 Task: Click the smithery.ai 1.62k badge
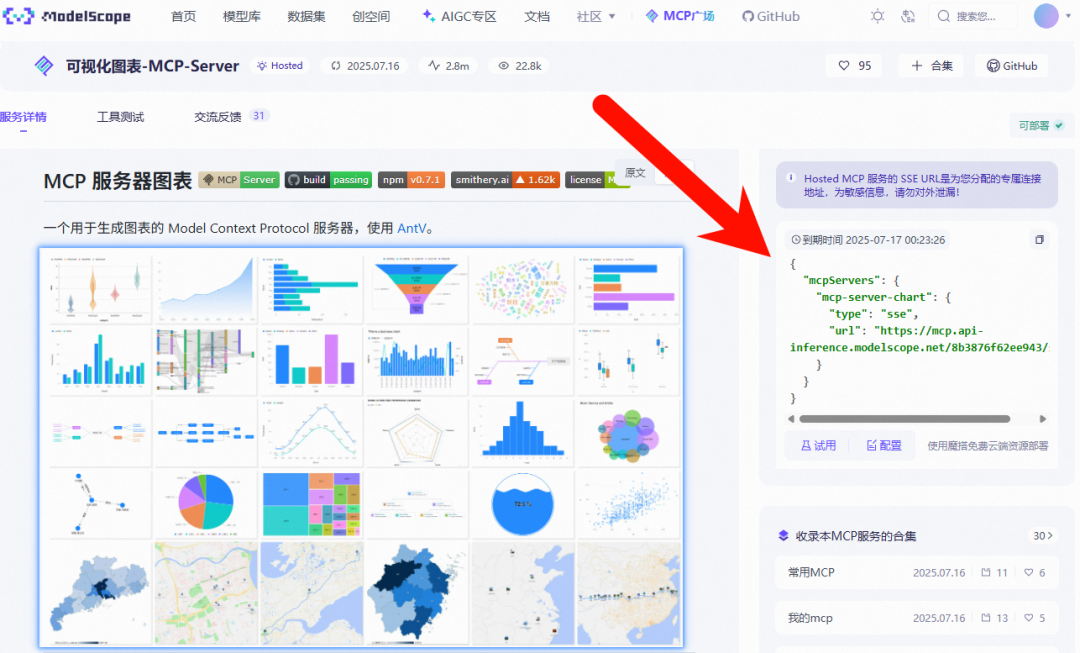(505, 180)
